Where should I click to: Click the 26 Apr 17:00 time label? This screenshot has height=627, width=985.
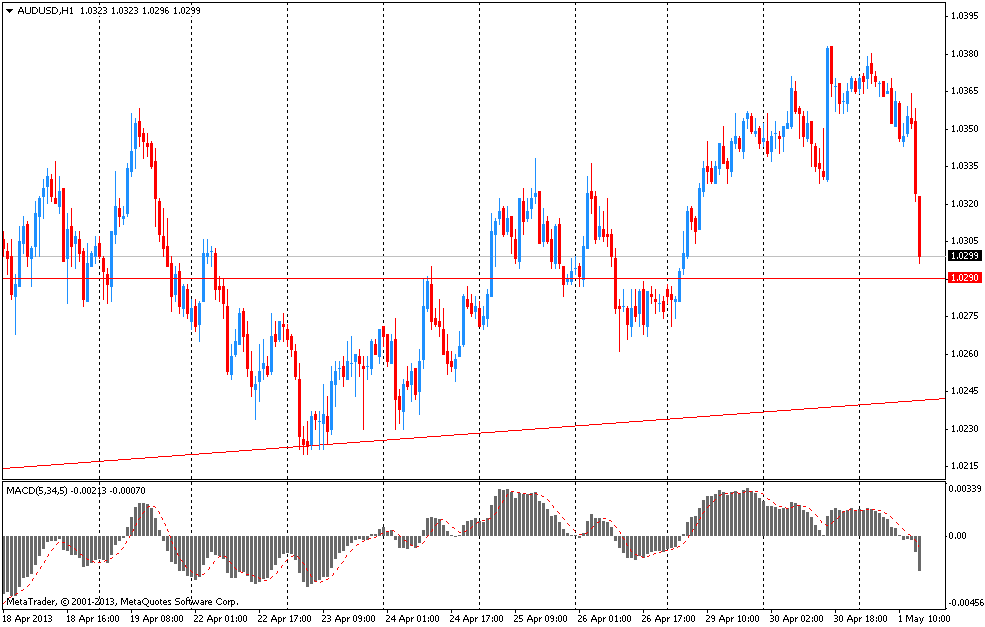pyautogui.click(x=669, y=619)
